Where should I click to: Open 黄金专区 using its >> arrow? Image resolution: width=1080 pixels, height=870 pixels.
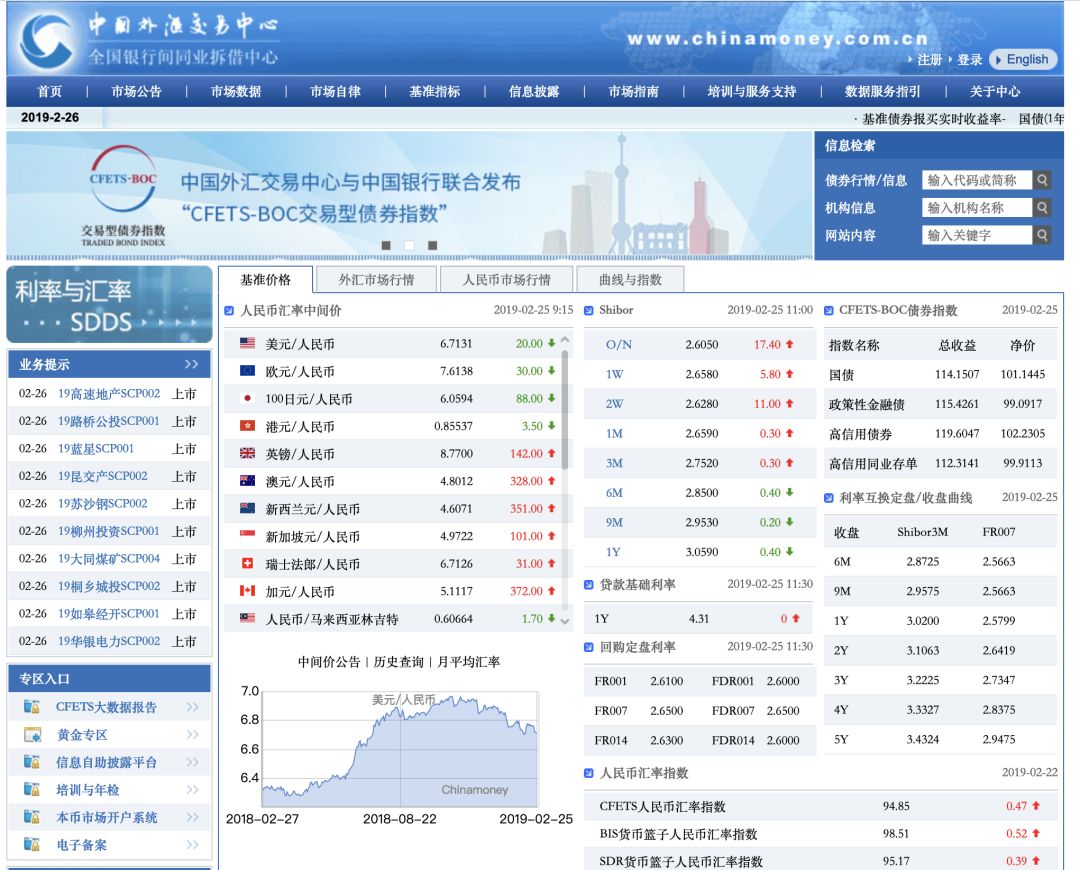[x=192, y=735]
